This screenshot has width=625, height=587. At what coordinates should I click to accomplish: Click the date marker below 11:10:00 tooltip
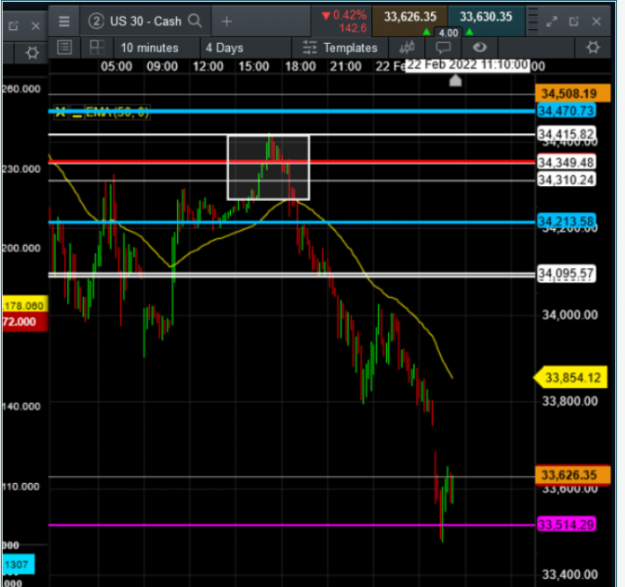tap(455, 81)
